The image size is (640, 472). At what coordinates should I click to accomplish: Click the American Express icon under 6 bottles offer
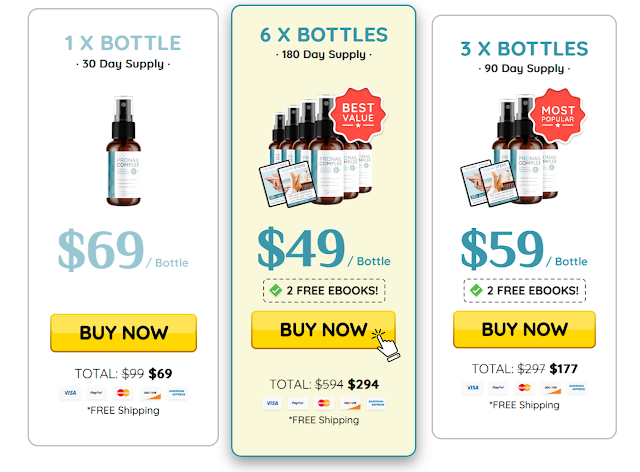[376, 403]
